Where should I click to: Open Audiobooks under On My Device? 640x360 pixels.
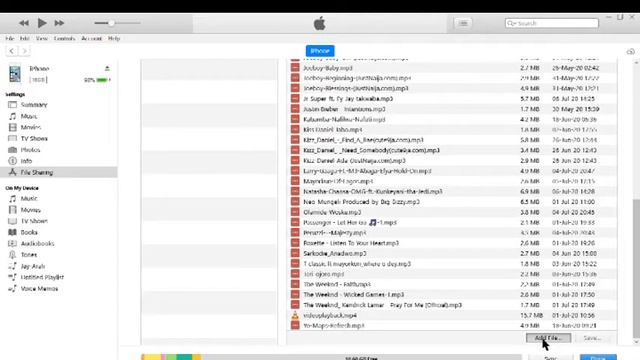pyautogui.click(x=38, y=244)
